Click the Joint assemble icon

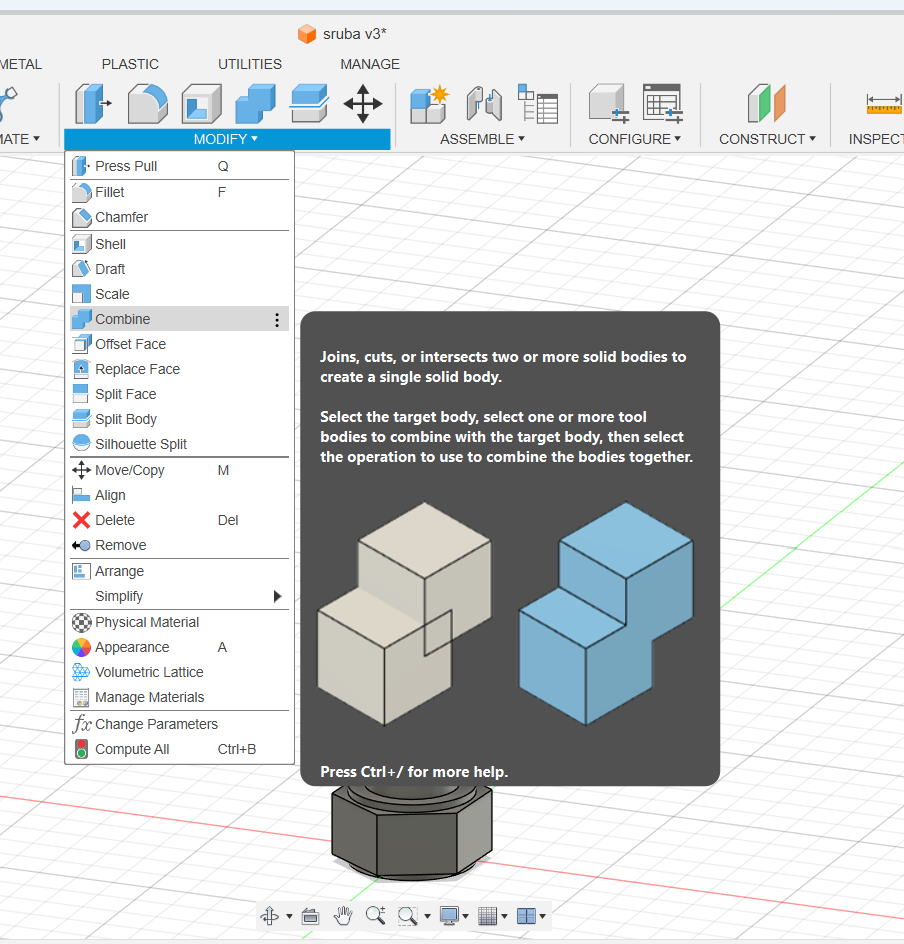pos(485,104)
